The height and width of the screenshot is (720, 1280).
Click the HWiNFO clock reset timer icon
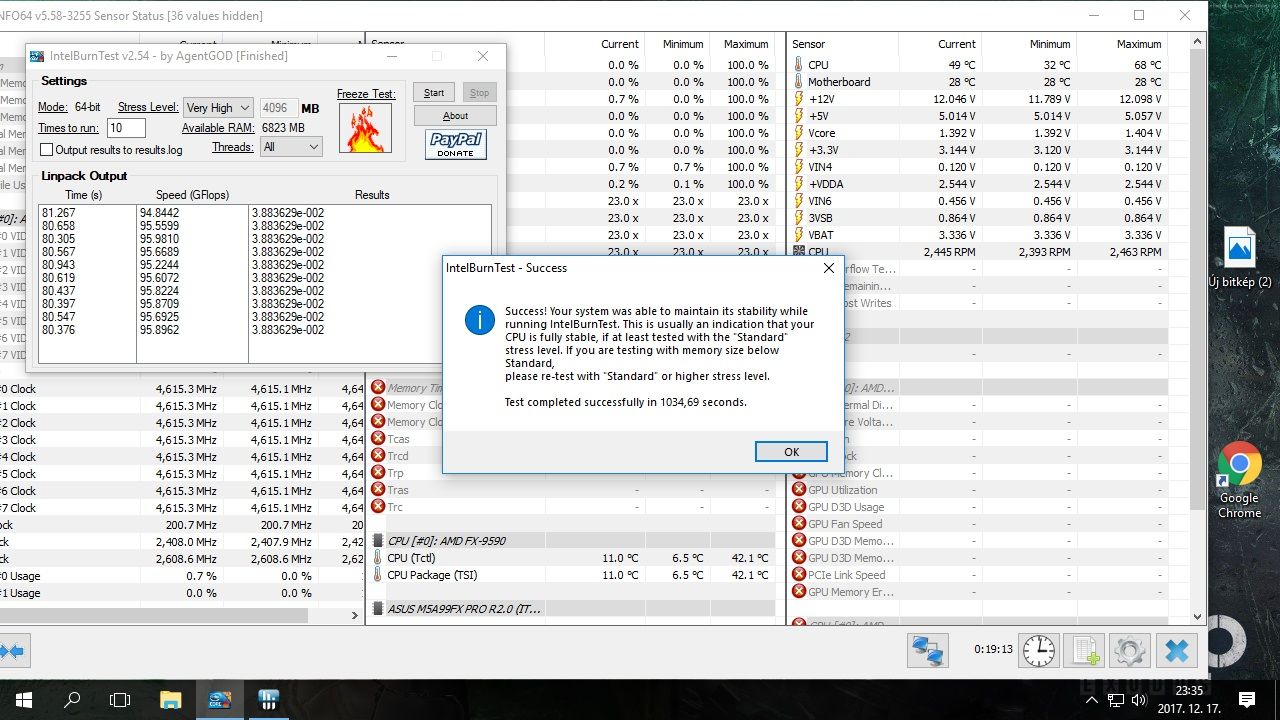tap(1039, 650)
